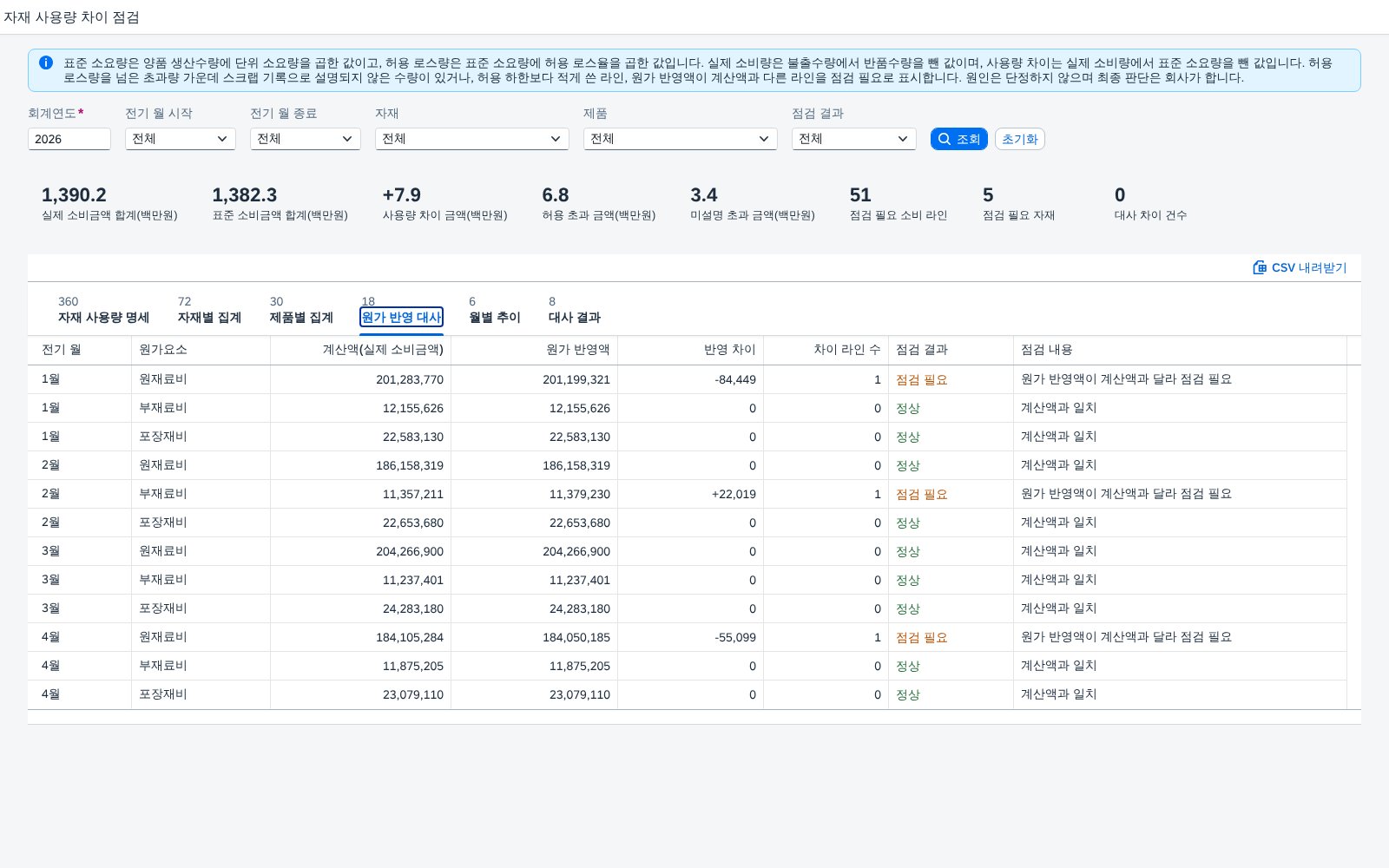
Task: Select the 1월 원재료비 row with 점검 필요
Action: point(694,379)
